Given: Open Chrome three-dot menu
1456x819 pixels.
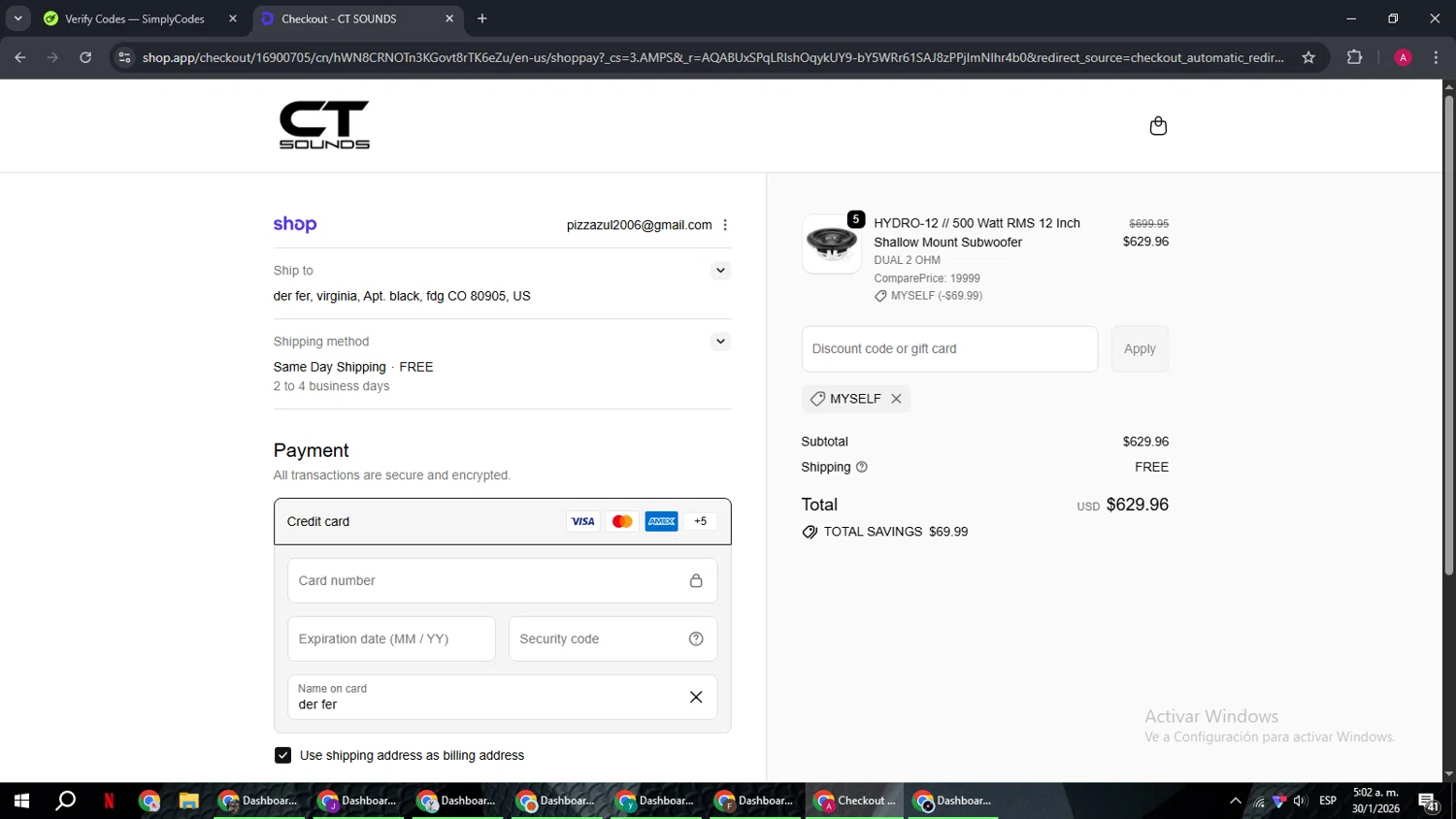Looking at the screenshot, I should coord(1436,57).
